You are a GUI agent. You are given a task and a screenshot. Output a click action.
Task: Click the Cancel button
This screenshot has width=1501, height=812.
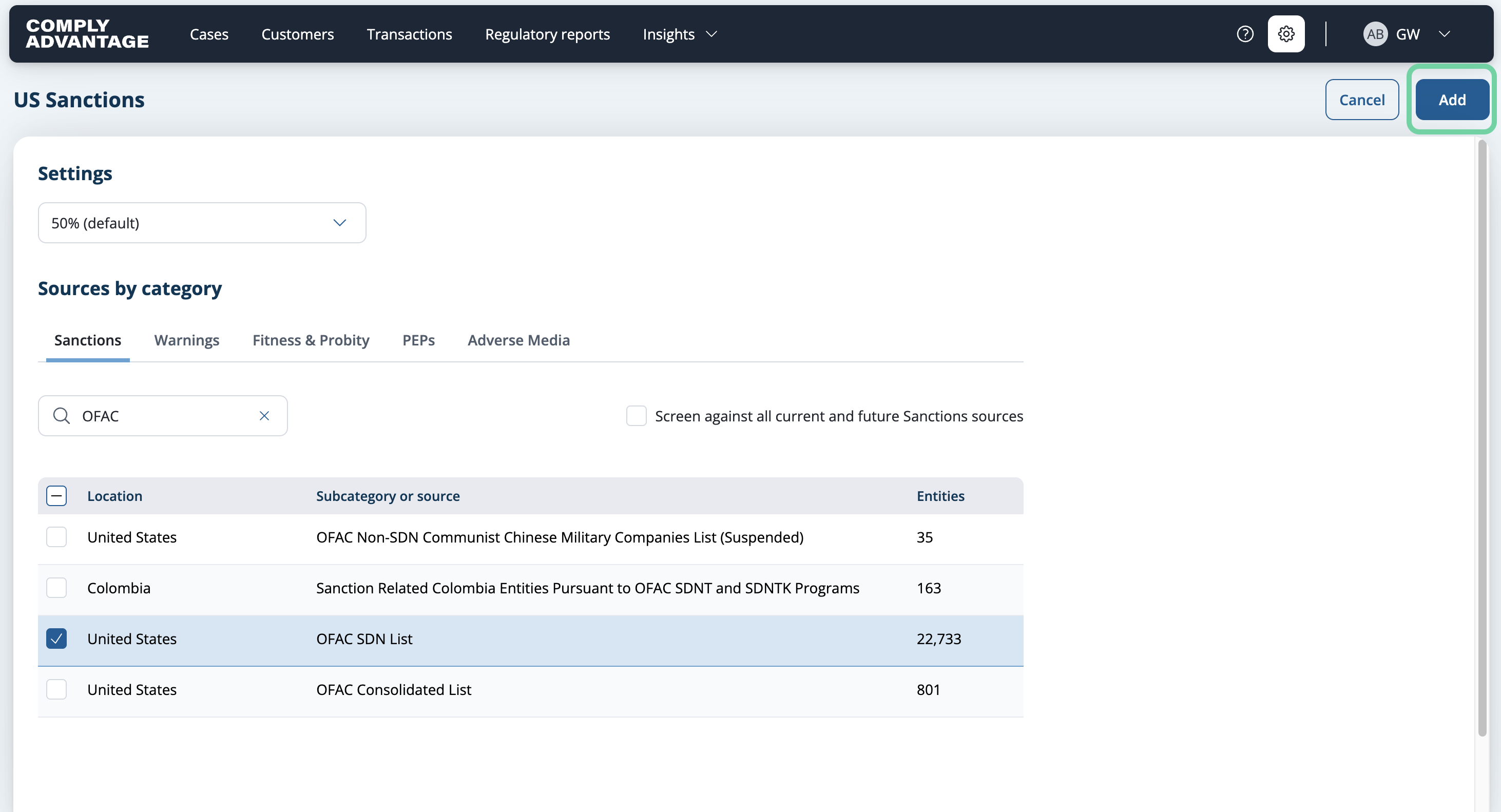(x=1362, y=100)
